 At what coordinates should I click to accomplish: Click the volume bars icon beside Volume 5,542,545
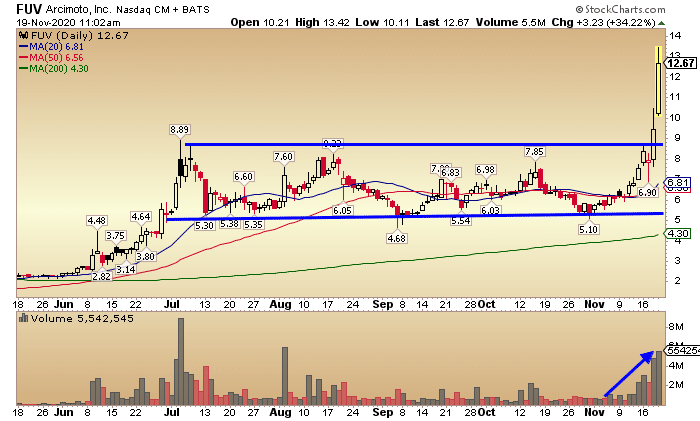click(x=23, y=318)
